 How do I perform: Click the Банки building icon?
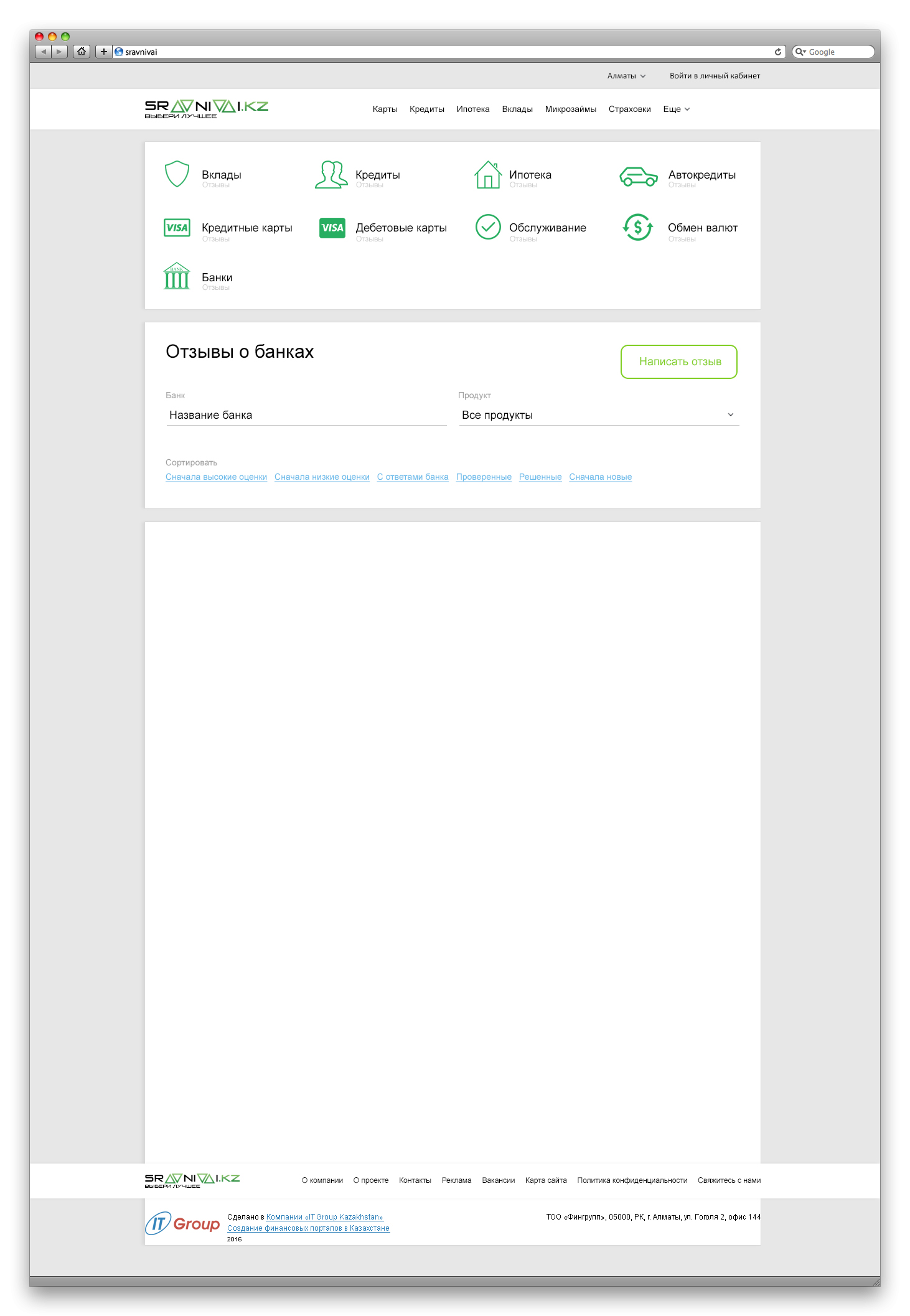tap(177, 276)
